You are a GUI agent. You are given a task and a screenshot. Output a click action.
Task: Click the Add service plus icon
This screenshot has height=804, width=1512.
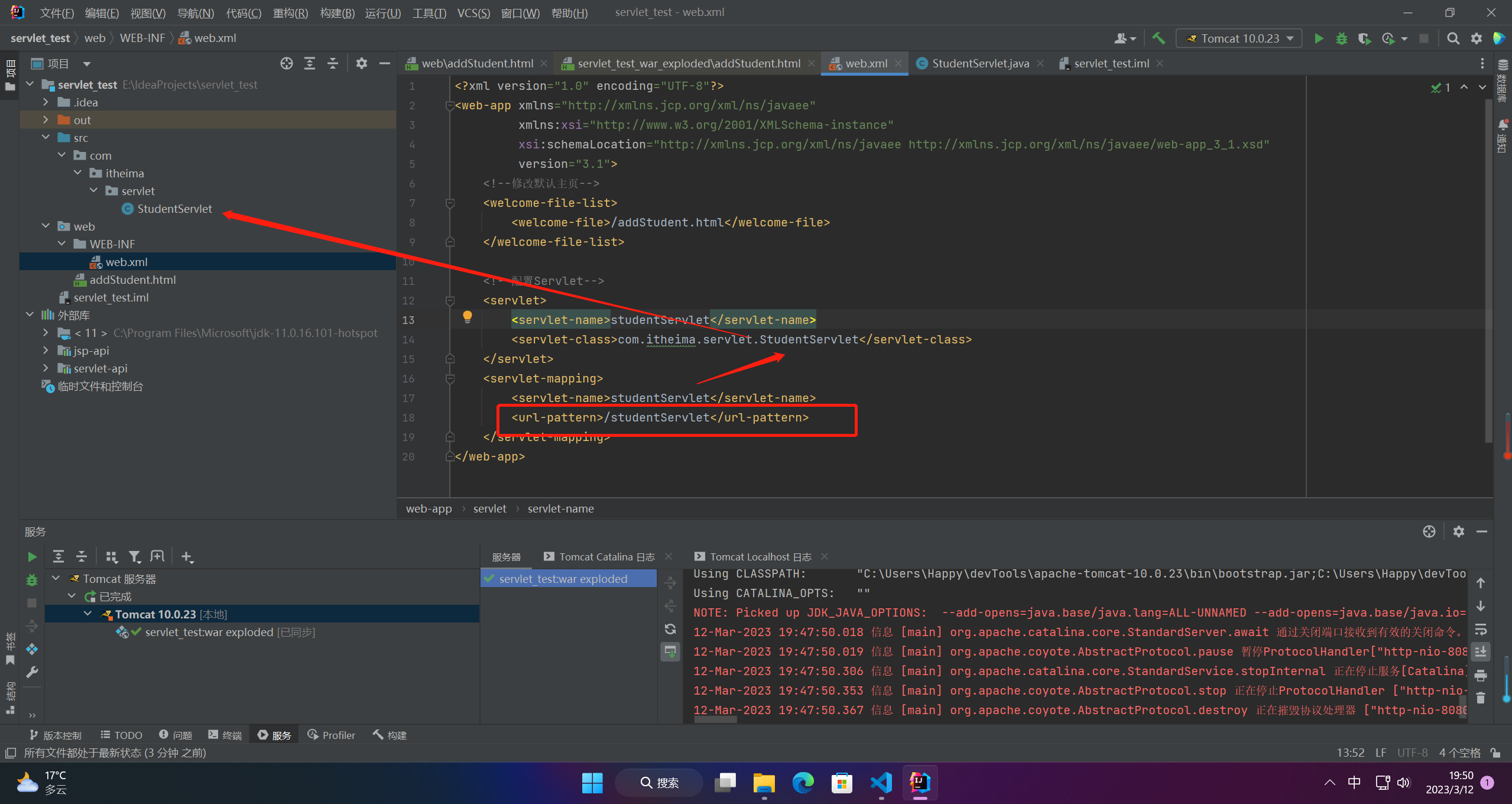point(187,556)
